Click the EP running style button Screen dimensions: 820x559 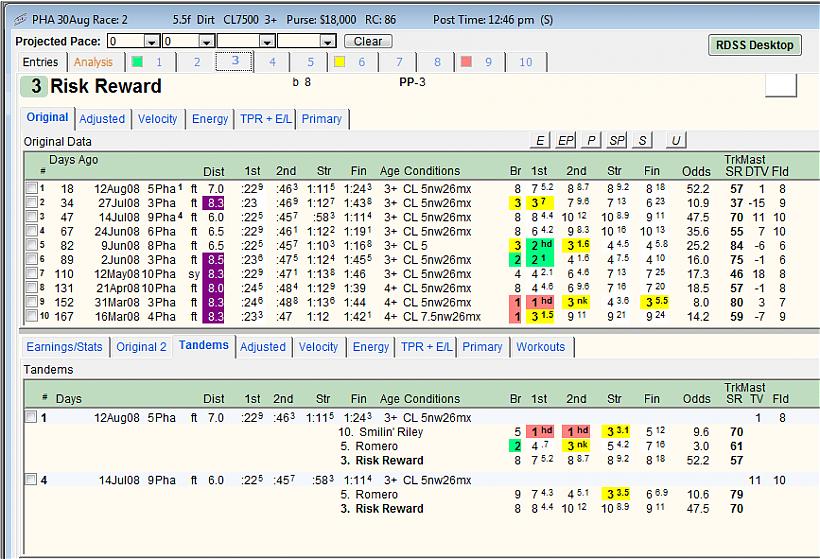565,140
